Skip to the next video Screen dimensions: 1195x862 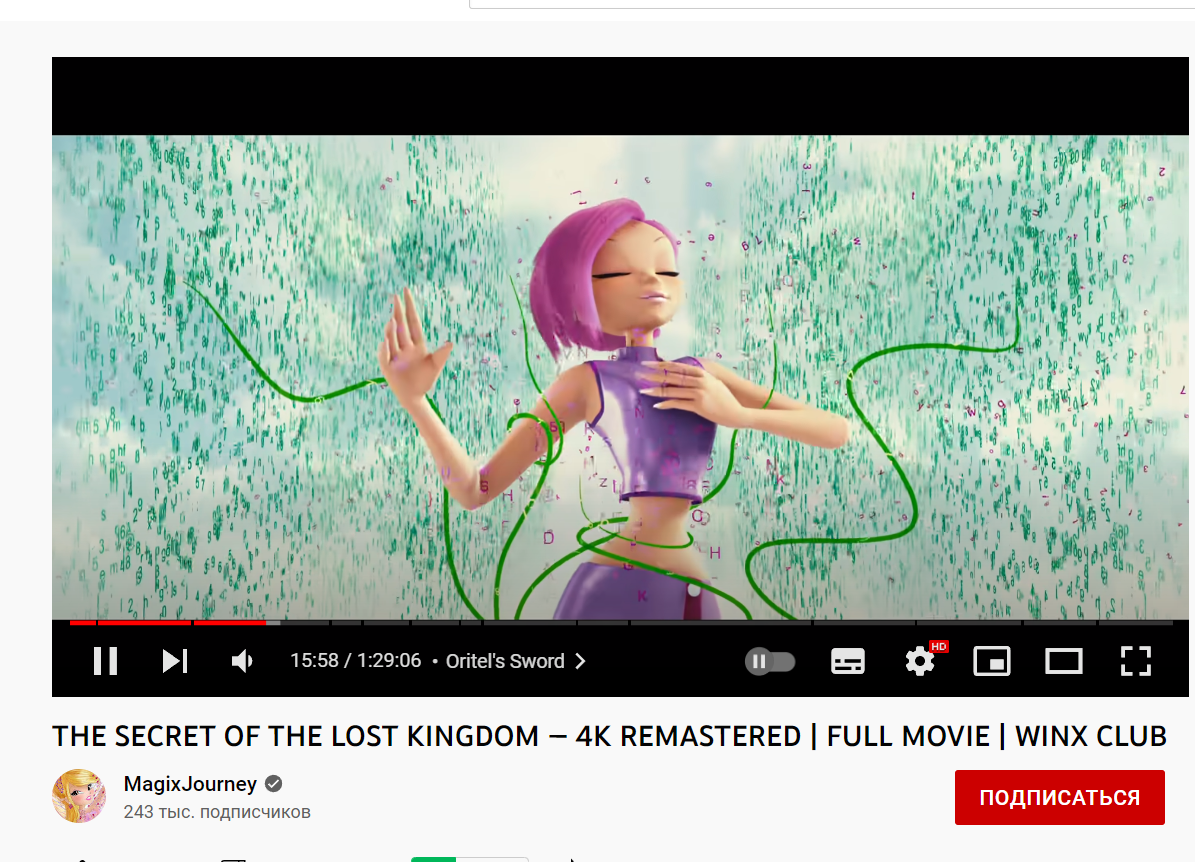coord(175,661)
